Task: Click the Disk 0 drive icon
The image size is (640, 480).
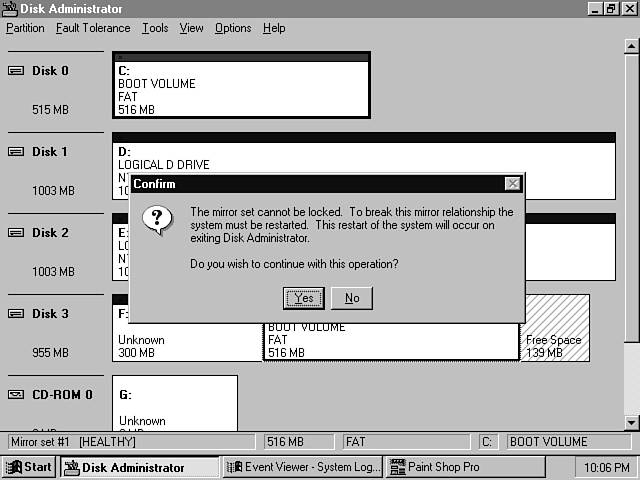Action: pyautogui.click(x=15, y=71)
